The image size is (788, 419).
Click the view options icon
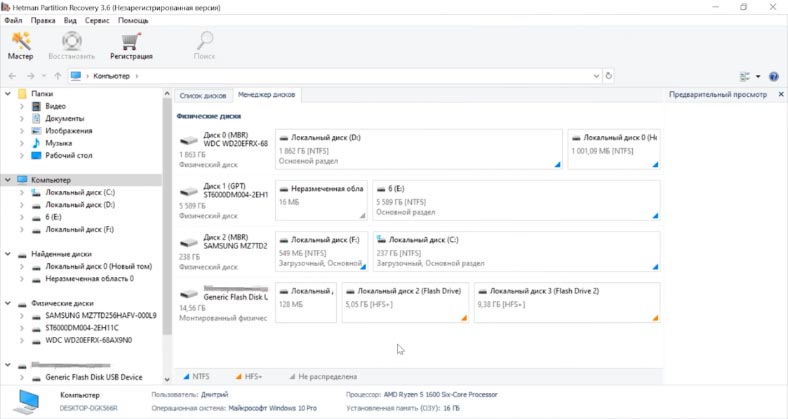tap(745, 76)
